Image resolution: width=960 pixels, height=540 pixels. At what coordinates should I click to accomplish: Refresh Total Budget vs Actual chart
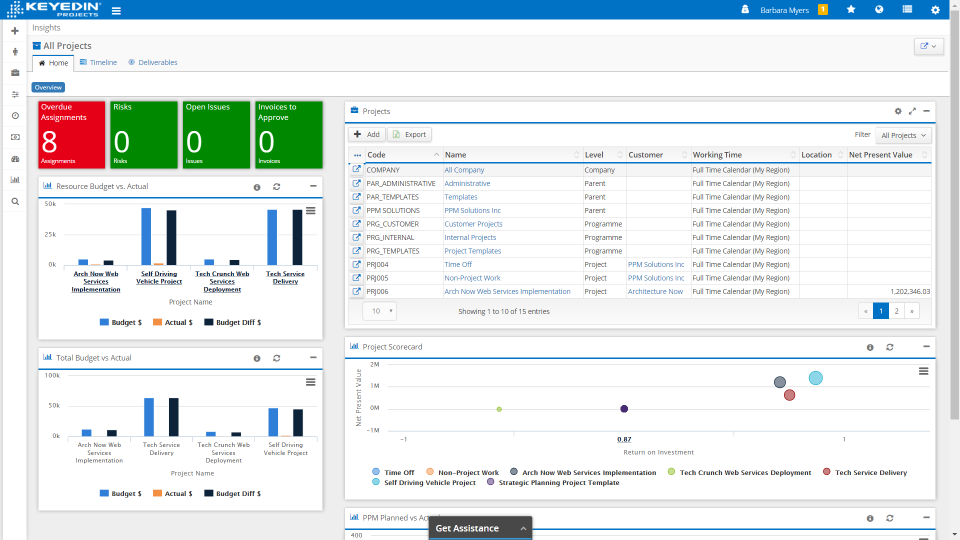[x=277, y=358]
